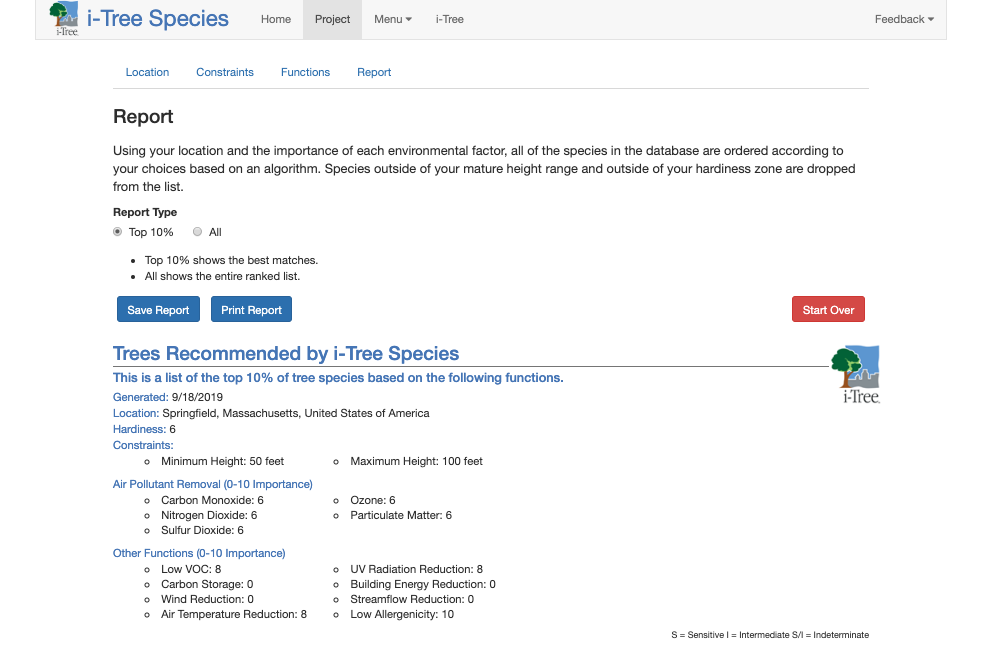Switch to the Constraints tab
The height and width of the screenshot is (653, 1008).
225,72
